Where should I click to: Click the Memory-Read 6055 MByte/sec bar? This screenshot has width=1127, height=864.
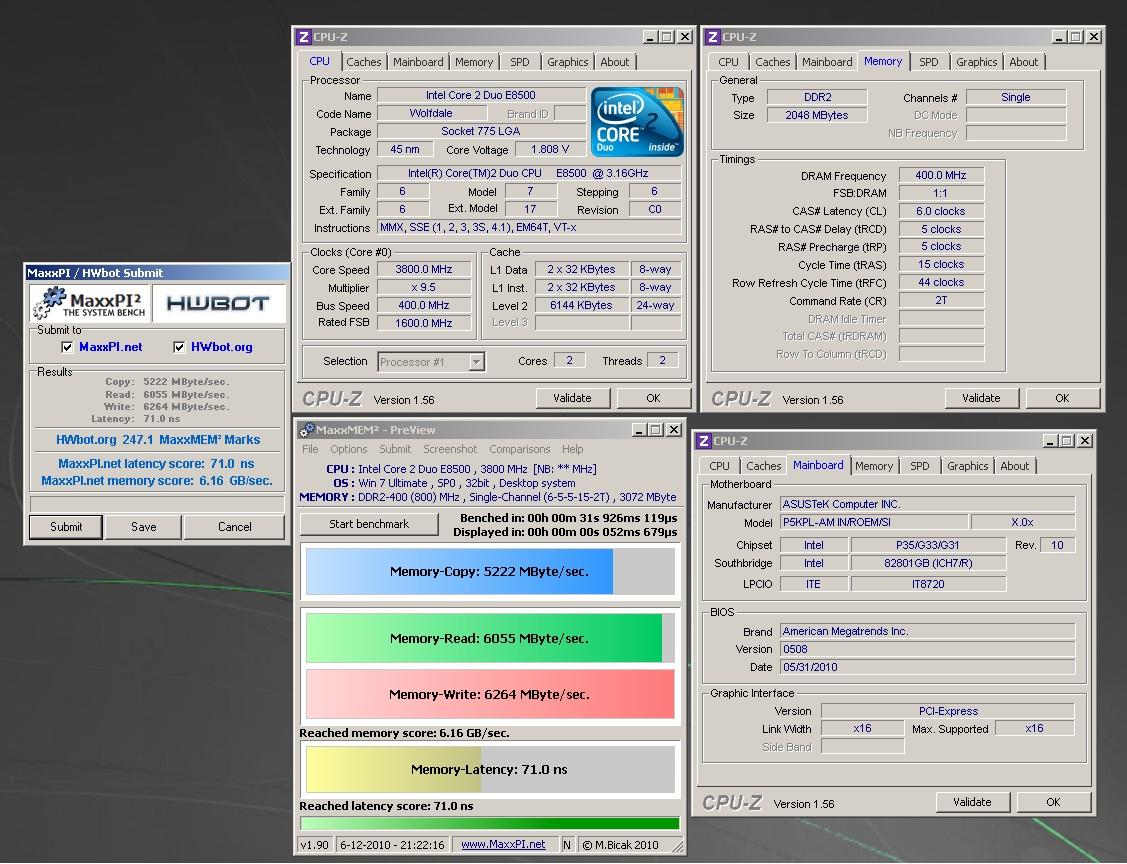[x=490, y=638]
